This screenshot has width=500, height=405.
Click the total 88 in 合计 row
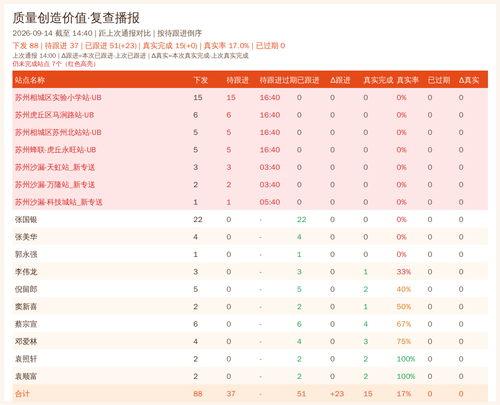(x=198, y=394)
